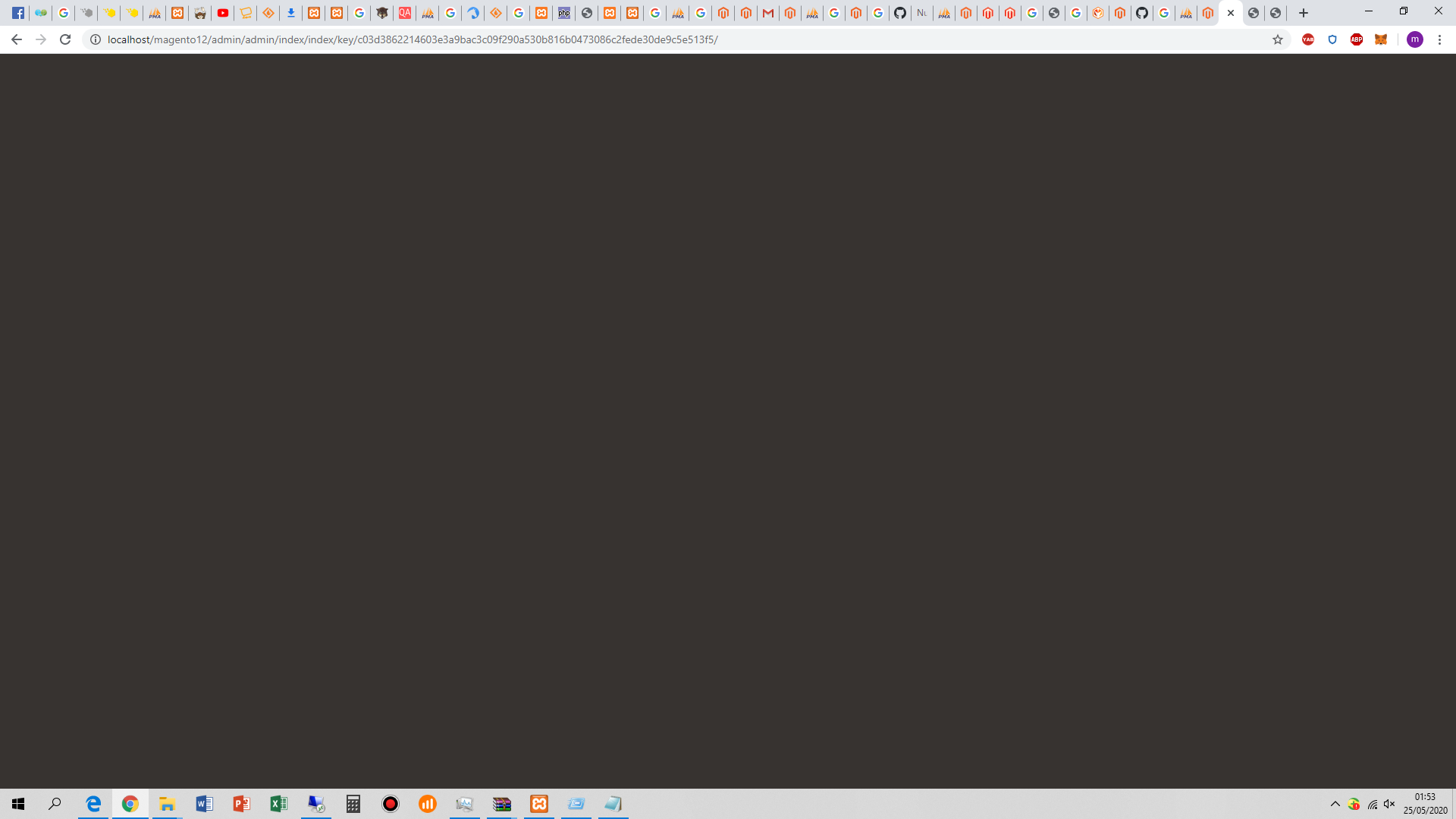Close the active blank tab
Screen dimensions: 1456x819
pos(1231,13)
